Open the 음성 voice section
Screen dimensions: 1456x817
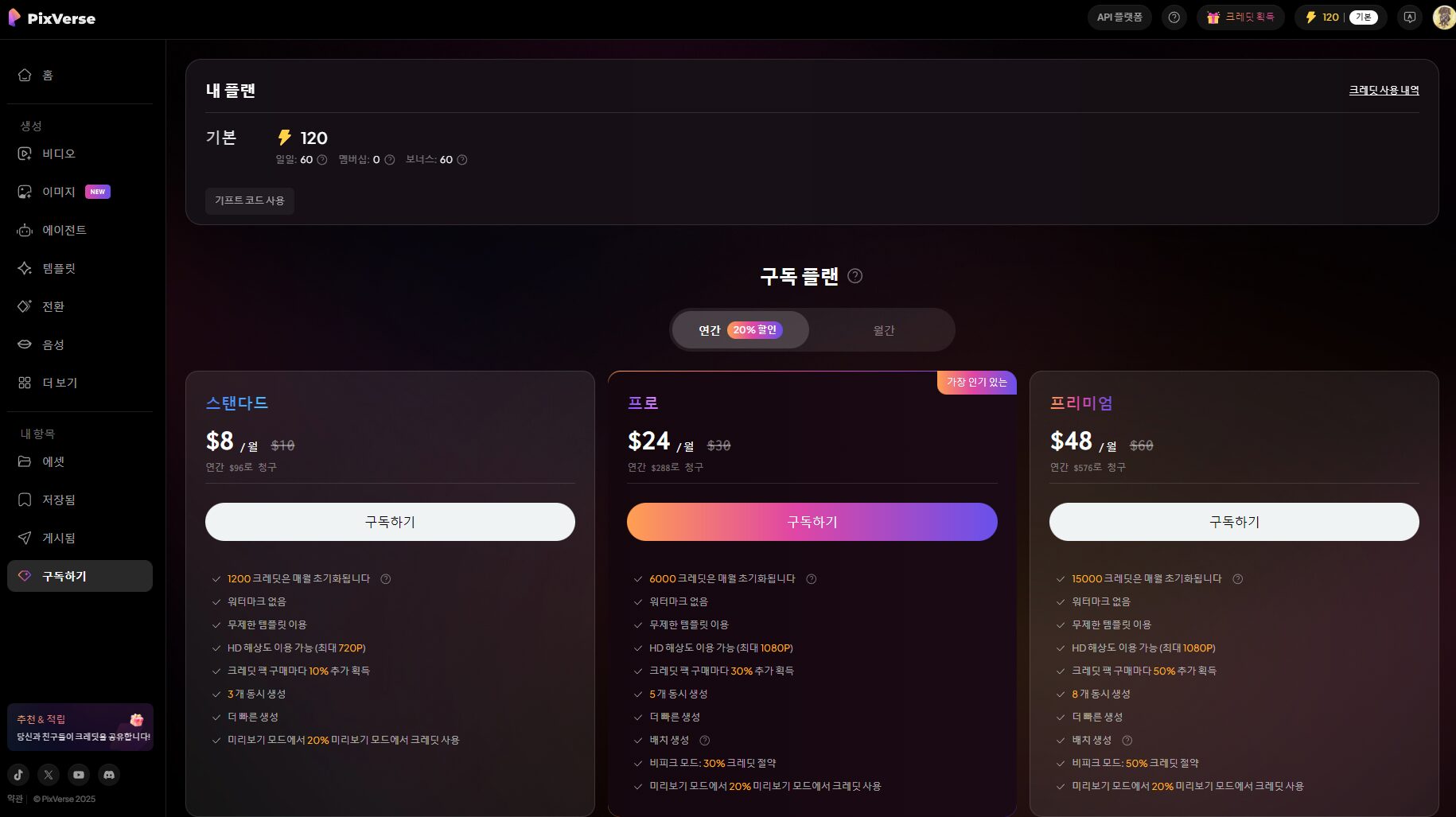pyautogui.click(x=53, y=344)
